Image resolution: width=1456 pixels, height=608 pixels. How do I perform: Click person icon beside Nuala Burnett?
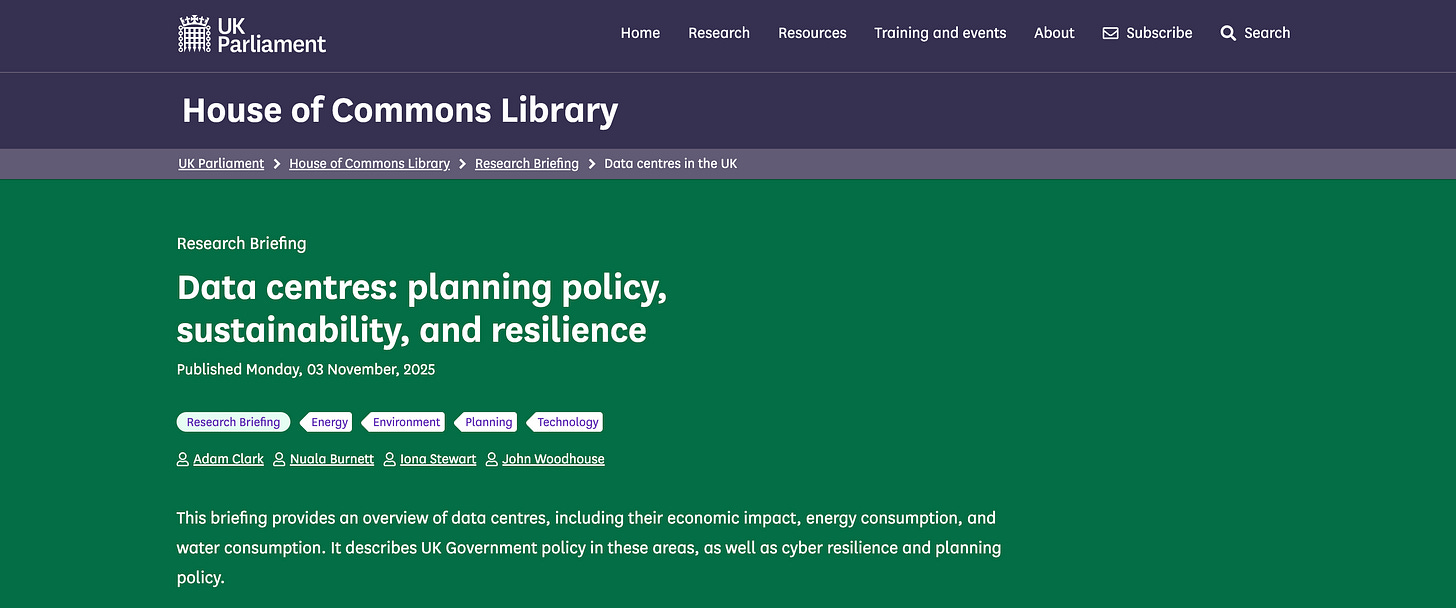coord(279,459)
